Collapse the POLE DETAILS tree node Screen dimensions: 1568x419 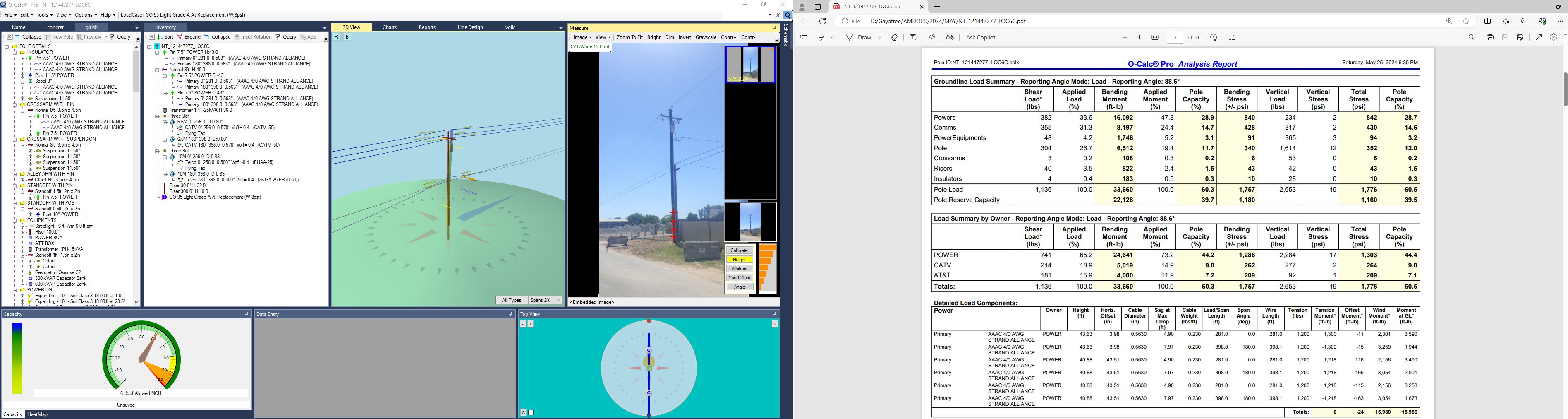7,46
